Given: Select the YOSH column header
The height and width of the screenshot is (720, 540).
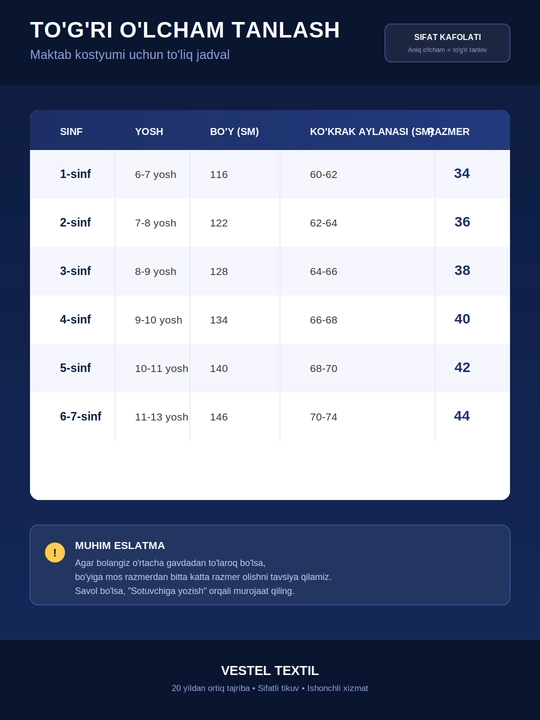Looking at the screenshot, I should point(149,132).
